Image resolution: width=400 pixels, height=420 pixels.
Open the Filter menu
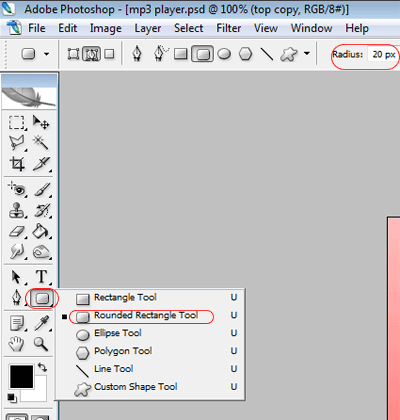click(229, 28)
